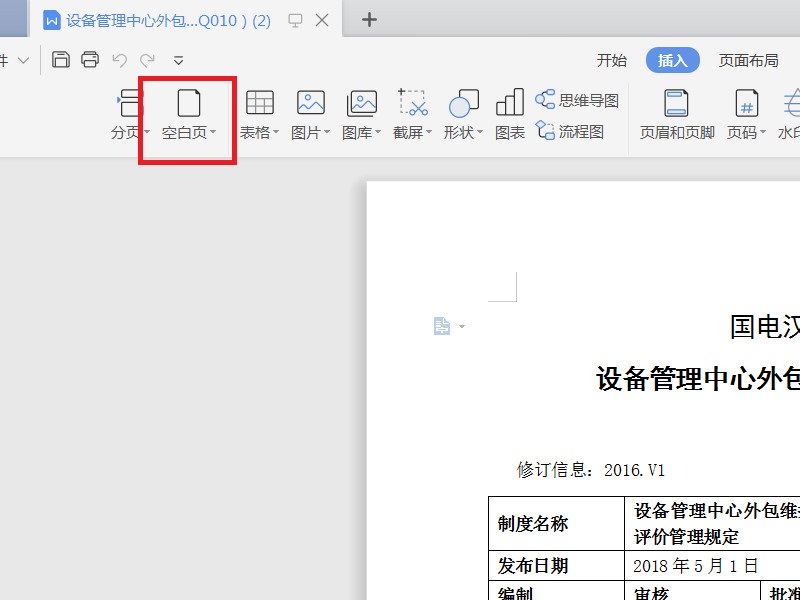Switch to the 页面布局 ribbon tab
800x600 pixels.
[748, 60]
